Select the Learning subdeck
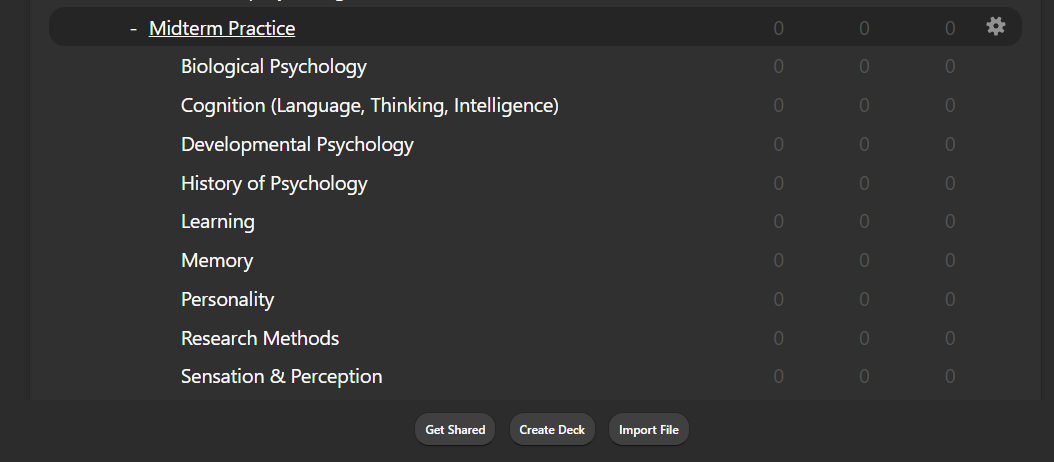Viewport: 1054px width, 462px height. pos(218,222)
